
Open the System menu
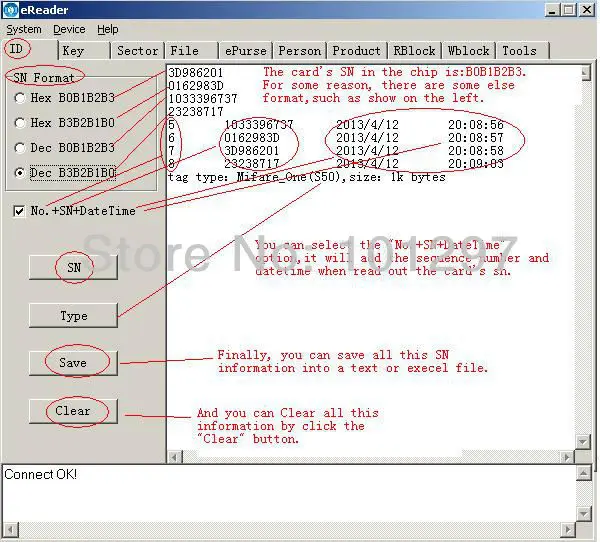24,29
